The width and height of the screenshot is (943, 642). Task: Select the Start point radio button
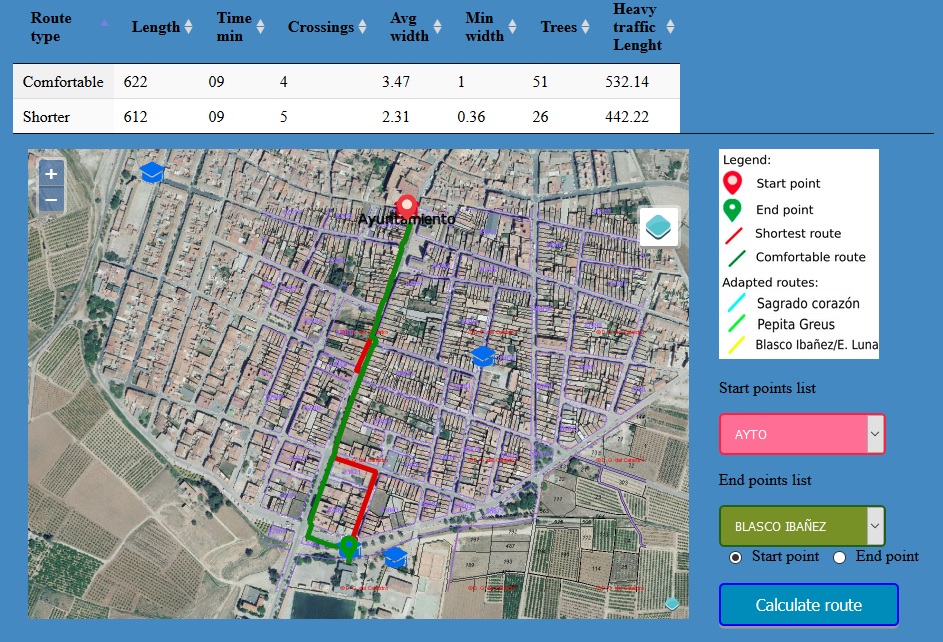pyautogui.click(x=736, y=557)
